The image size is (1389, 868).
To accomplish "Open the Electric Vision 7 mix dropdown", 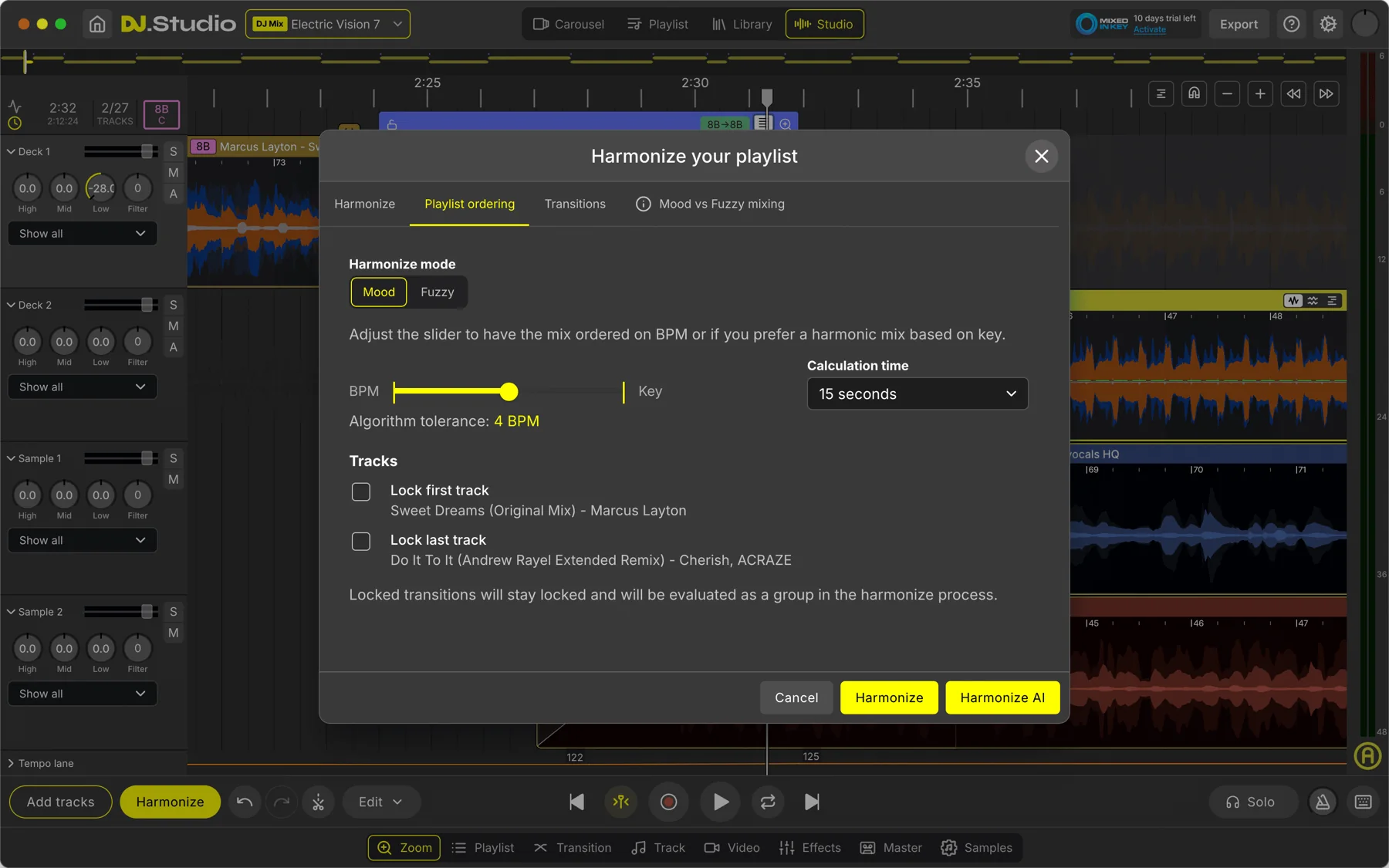I will [x=328, y=24].
